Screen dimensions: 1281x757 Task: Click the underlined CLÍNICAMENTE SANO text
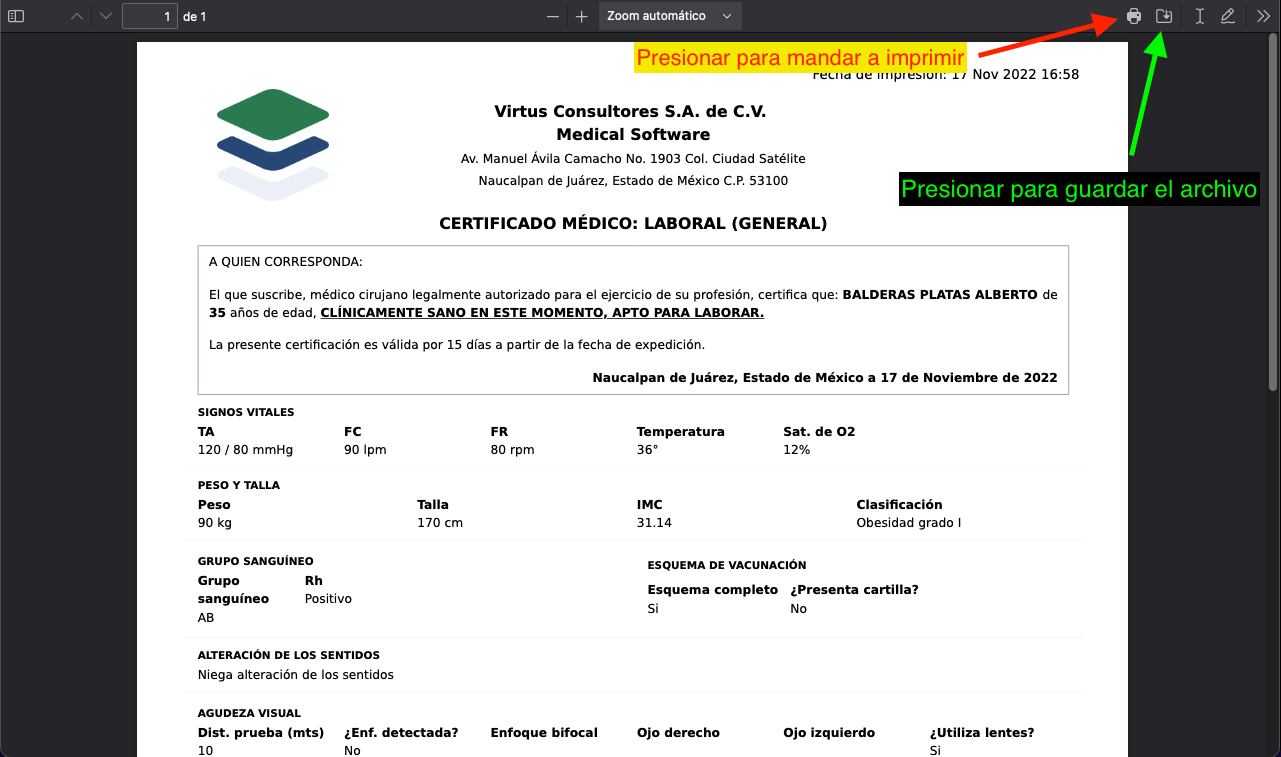542,313
